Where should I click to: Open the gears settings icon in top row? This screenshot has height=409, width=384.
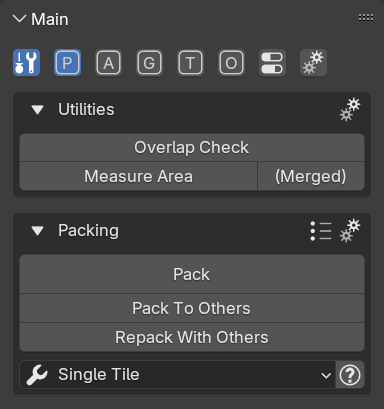(x=313, y=63)
